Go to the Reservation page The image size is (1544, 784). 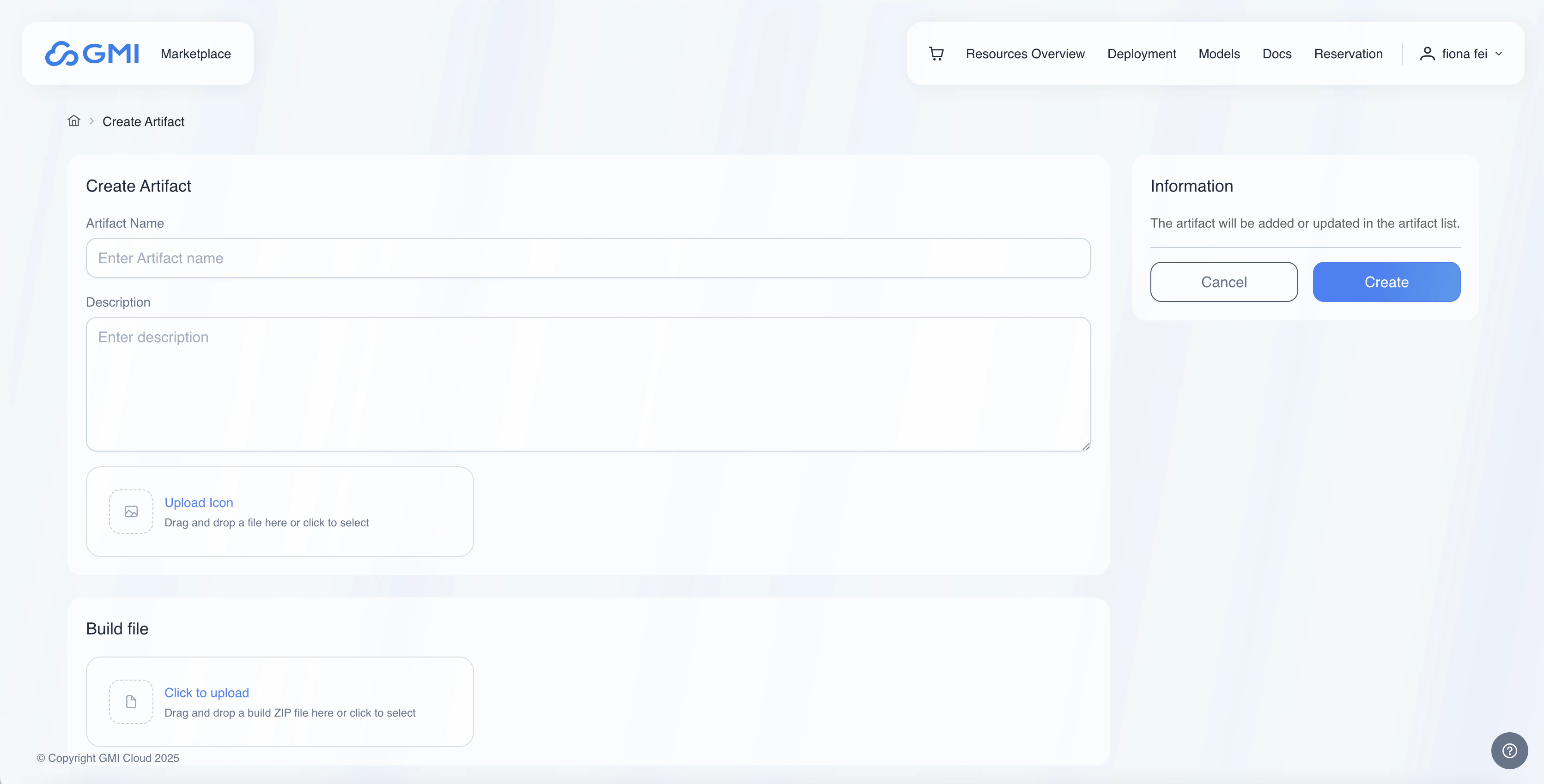pyautogui.click(x=1348, y=54)
